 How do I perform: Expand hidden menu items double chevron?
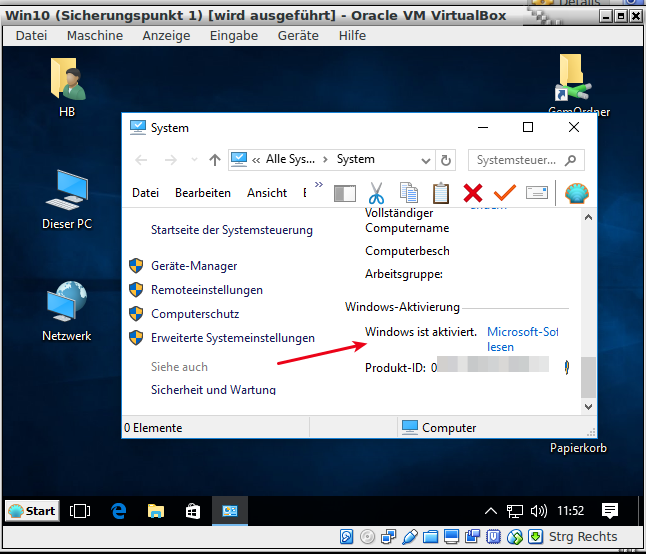319,184
